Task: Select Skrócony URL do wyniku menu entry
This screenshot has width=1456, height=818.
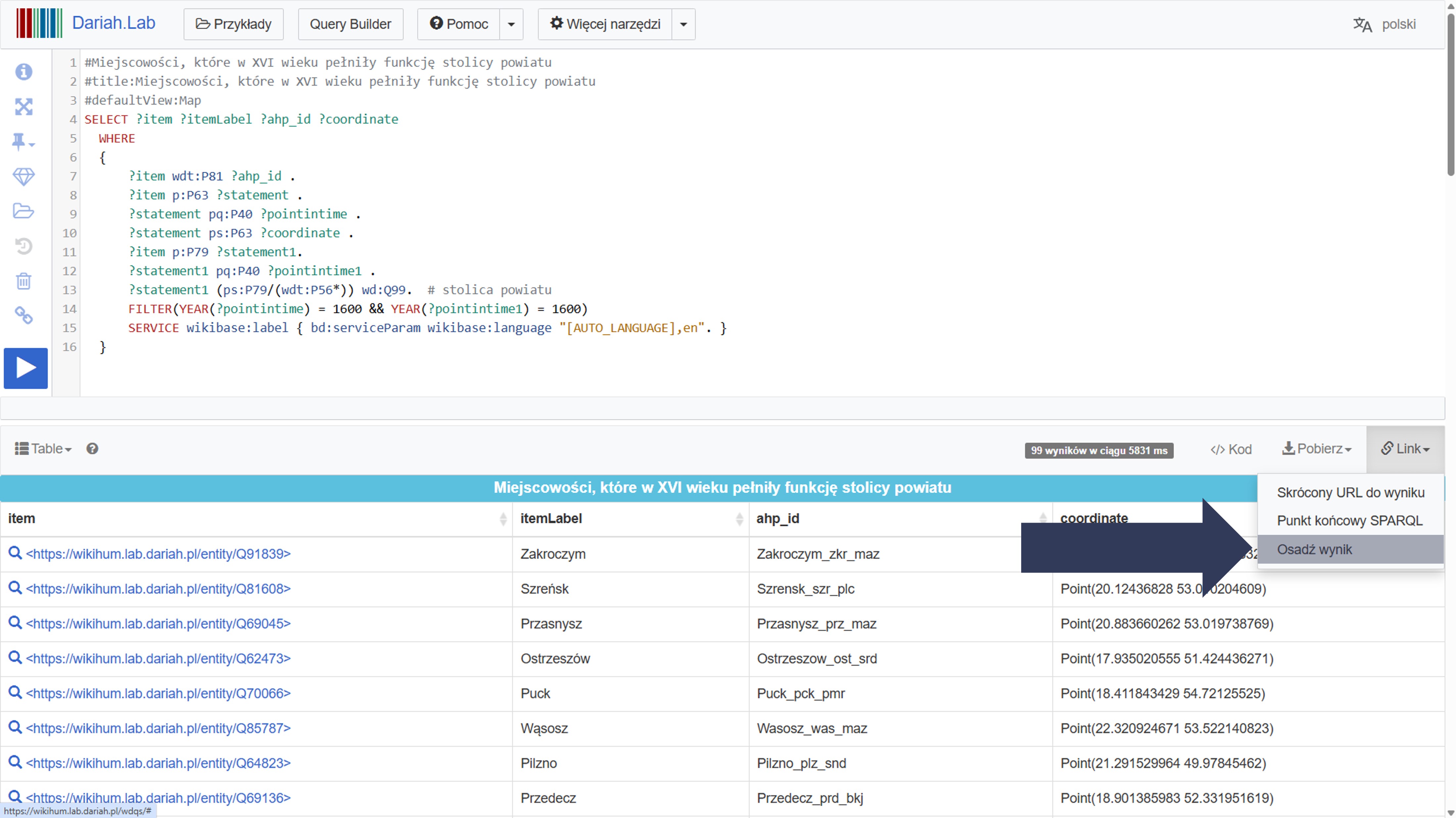Action: tap(1350, 493)
